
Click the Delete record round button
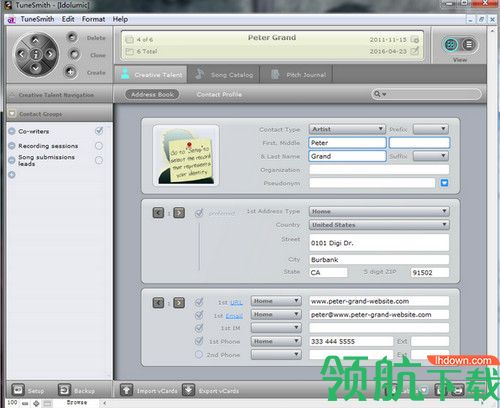point(71,37)
